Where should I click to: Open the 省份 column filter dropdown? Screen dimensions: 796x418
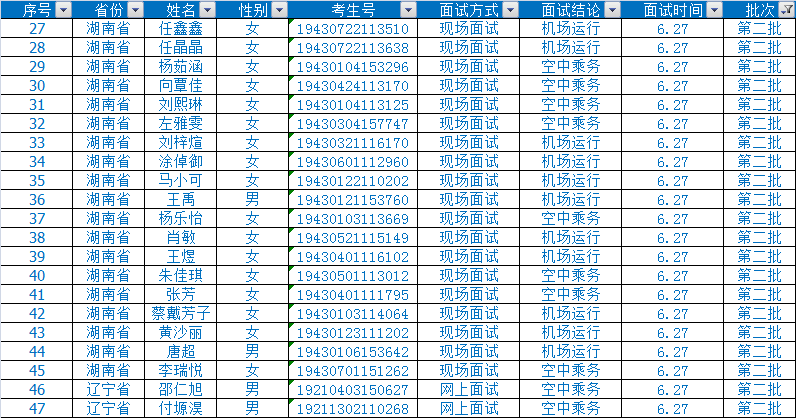pyautogui.click(x=136, y=10)
